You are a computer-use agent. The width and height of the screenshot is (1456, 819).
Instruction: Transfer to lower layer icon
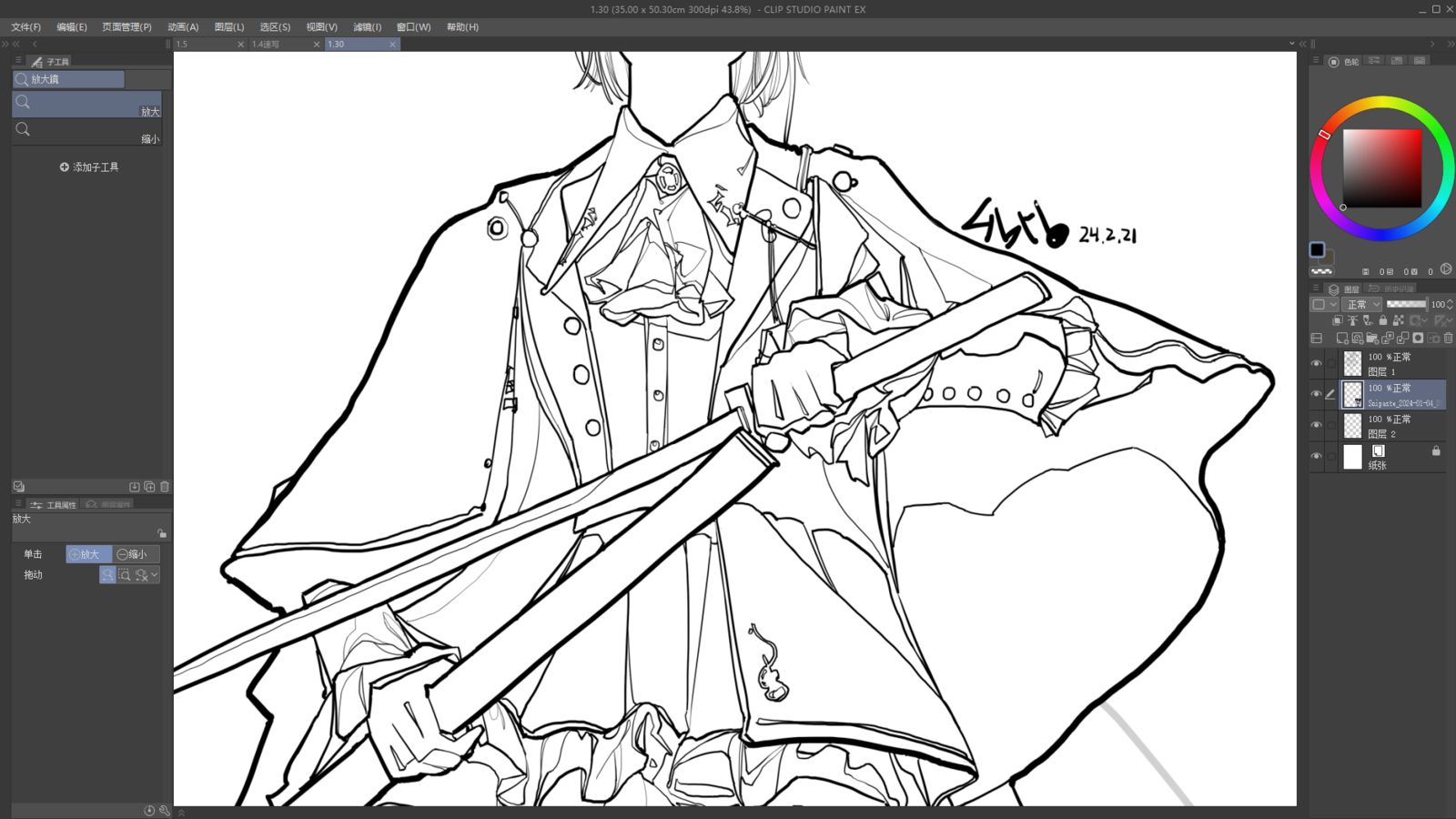coord(1388,338)
